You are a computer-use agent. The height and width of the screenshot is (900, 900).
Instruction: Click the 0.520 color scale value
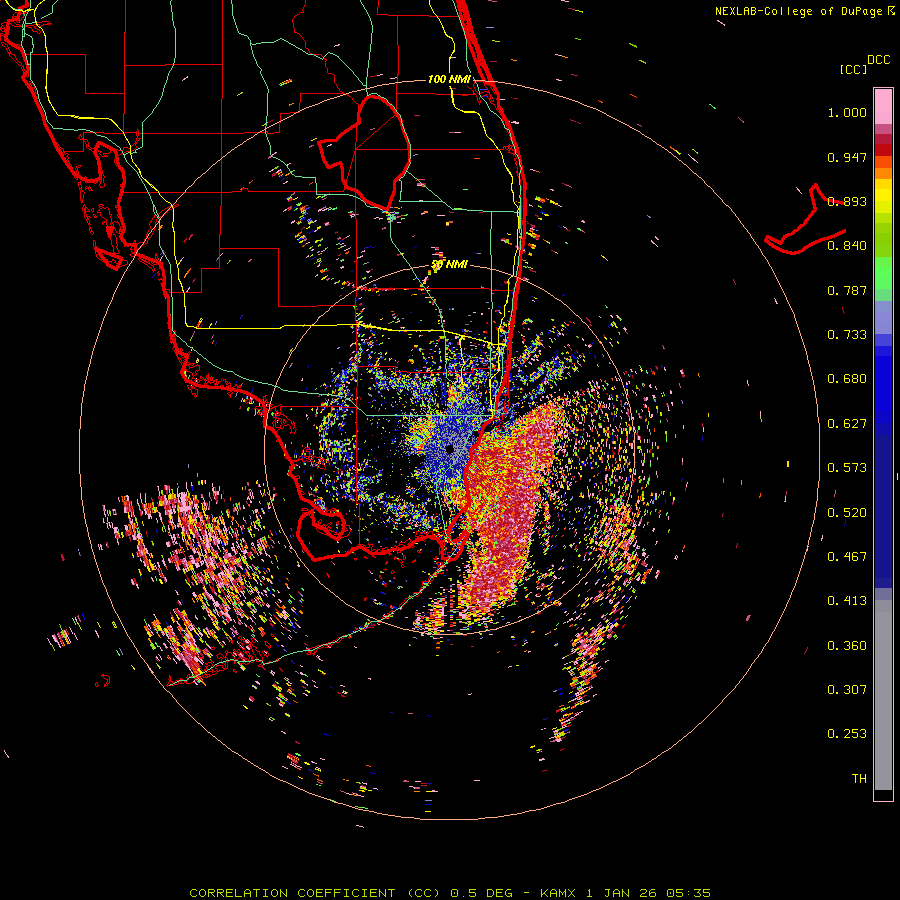click(x=847, y=513)
